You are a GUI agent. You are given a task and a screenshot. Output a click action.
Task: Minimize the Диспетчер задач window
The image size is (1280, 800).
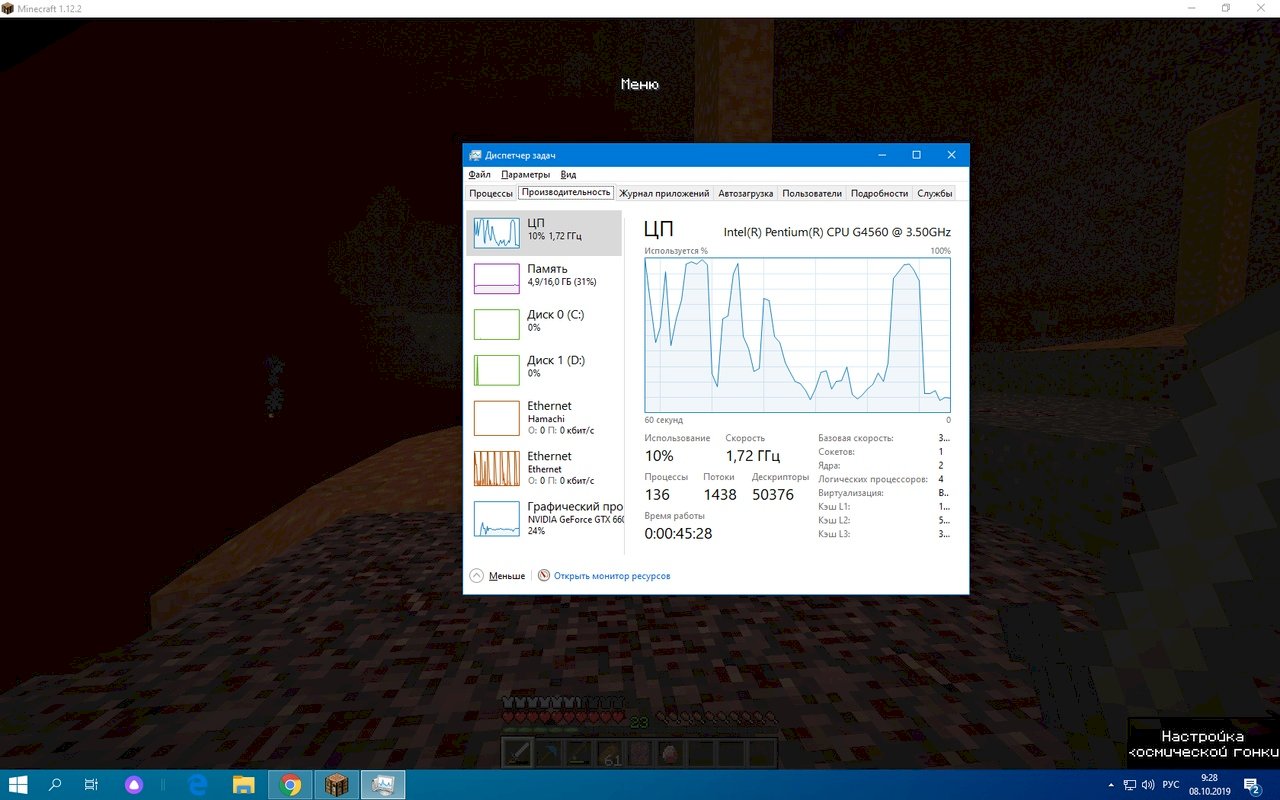coord(882,155)
